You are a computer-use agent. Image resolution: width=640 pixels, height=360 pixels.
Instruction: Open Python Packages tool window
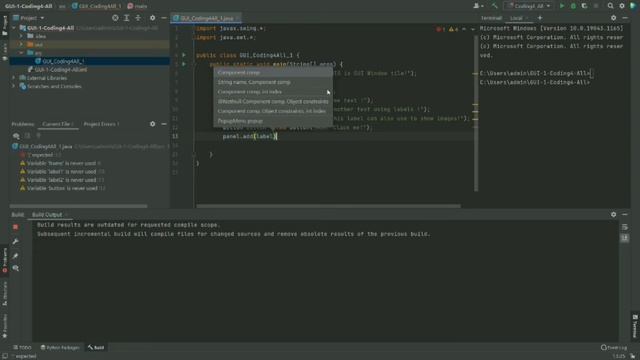click(60, 347)
